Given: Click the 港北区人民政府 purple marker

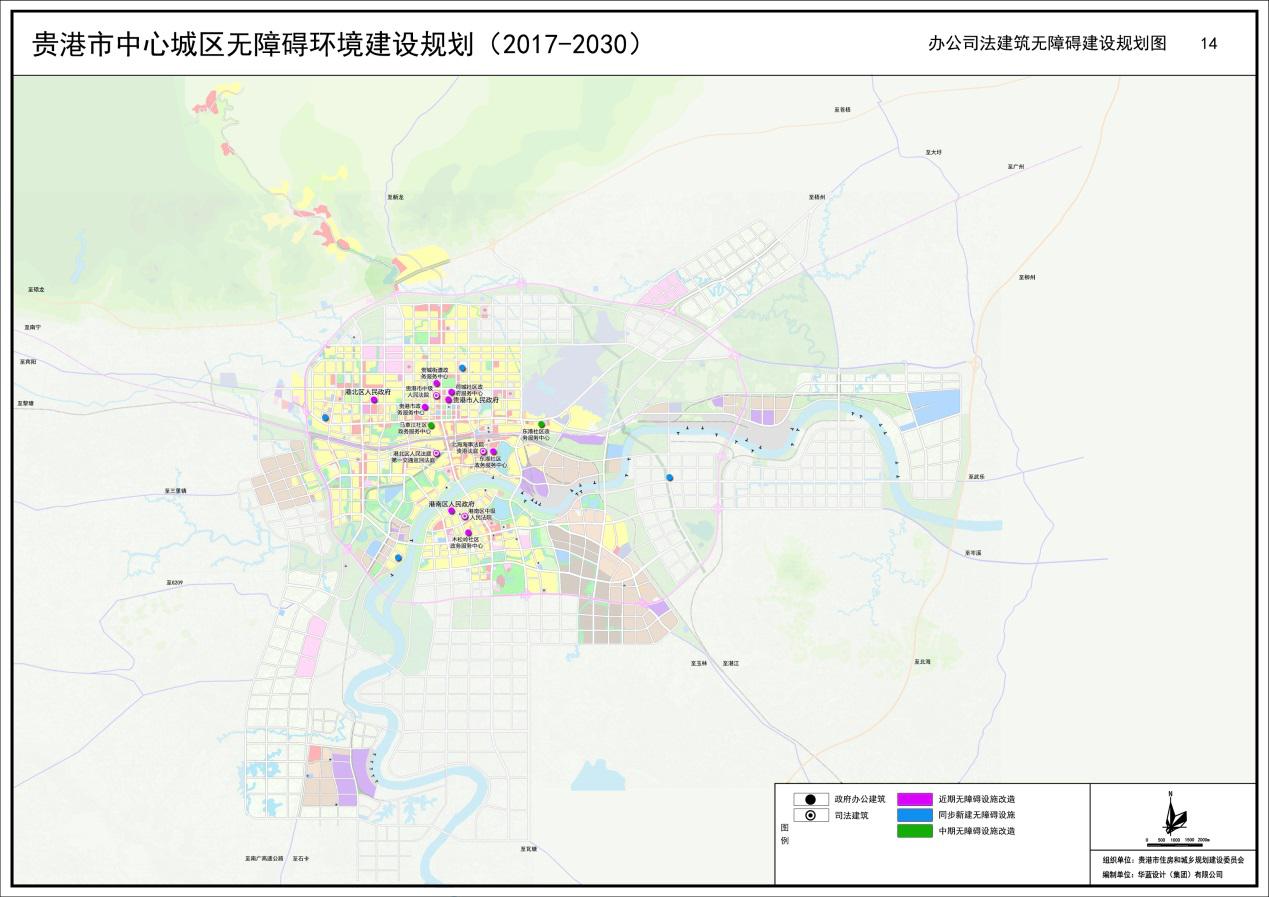Looking at the screenshot, I should (x=374, y=400).
